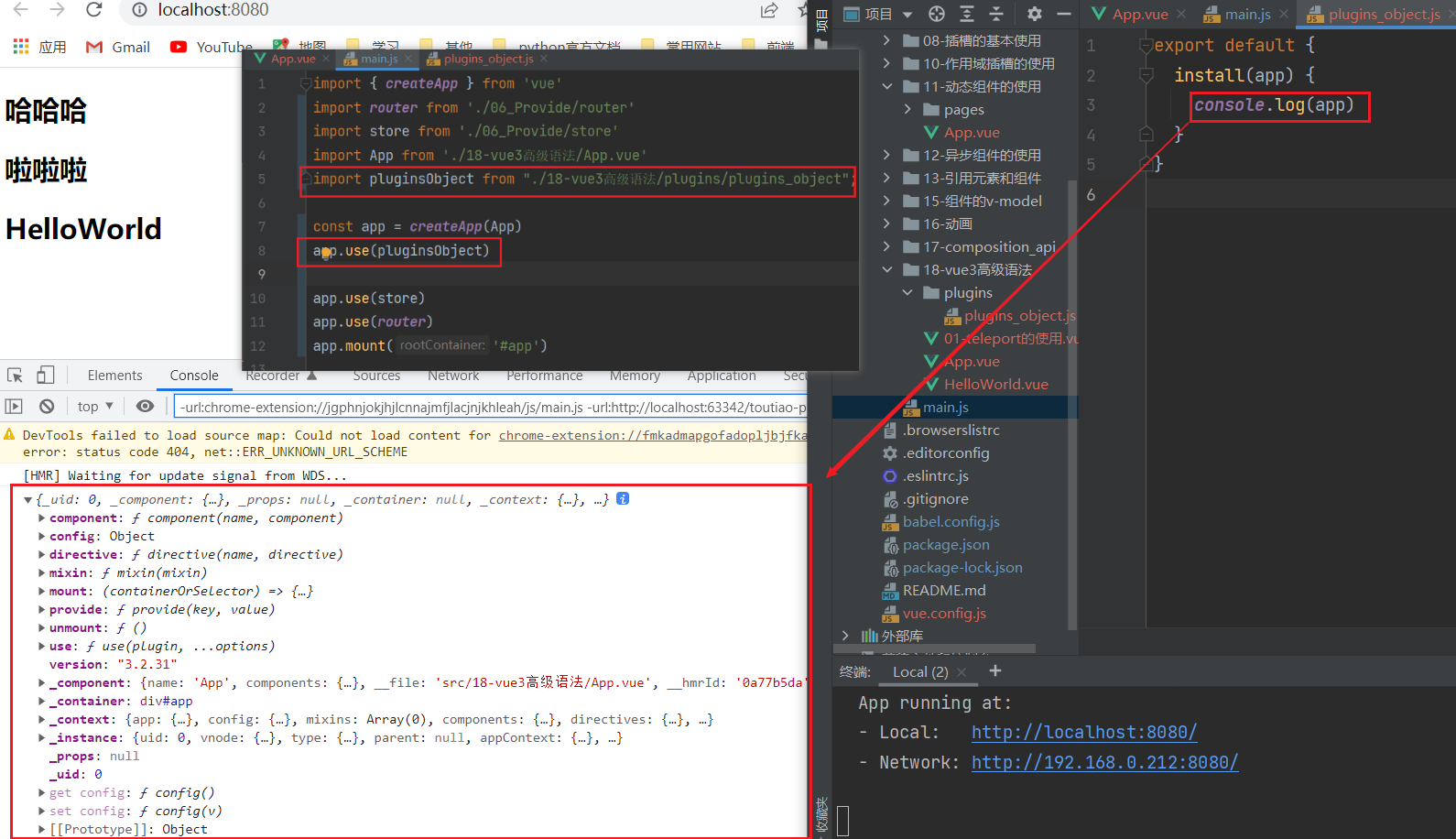This screenshot has width=1456, height=839.
Task: Select main.js in the project tree
Action: (x=935, y=407)
